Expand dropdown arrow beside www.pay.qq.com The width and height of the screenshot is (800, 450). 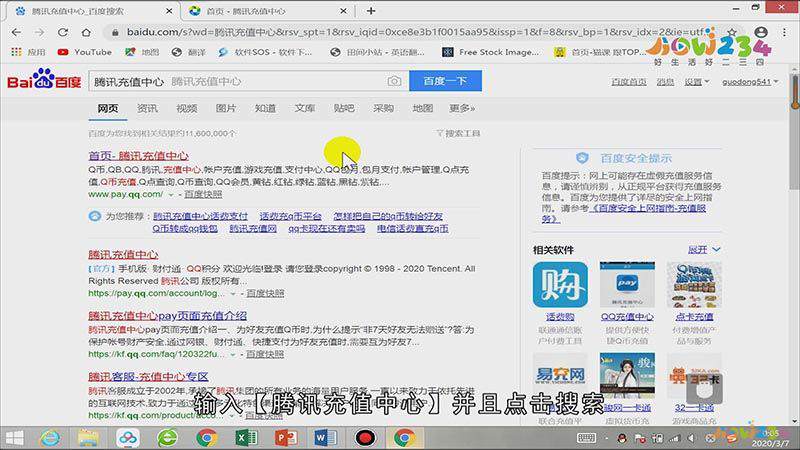pyautogui.click(x=171, y=195)
